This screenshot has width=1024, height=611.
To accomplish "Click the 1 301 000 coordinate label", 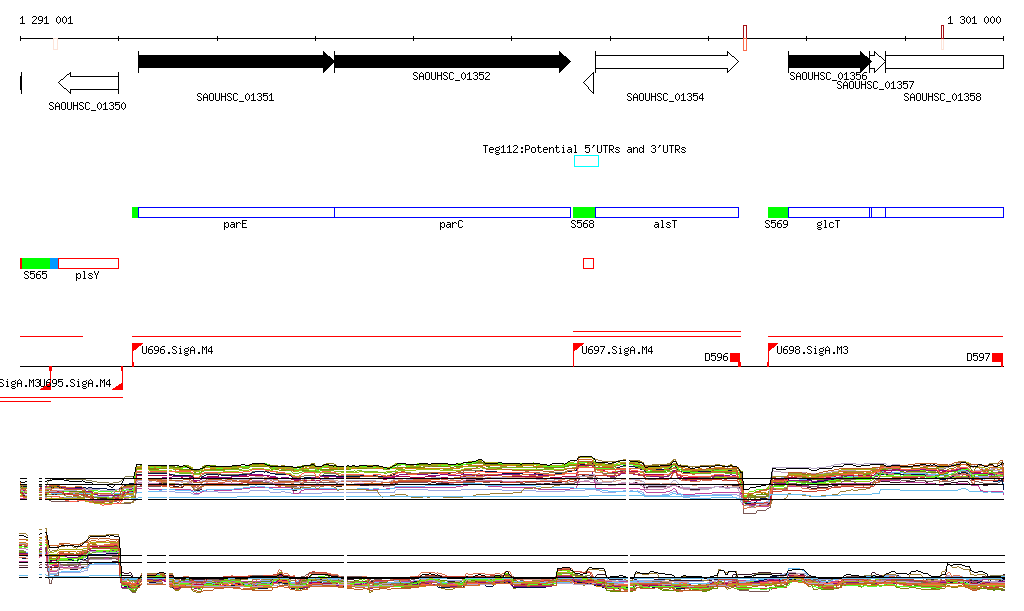I will tap(974, 20).
